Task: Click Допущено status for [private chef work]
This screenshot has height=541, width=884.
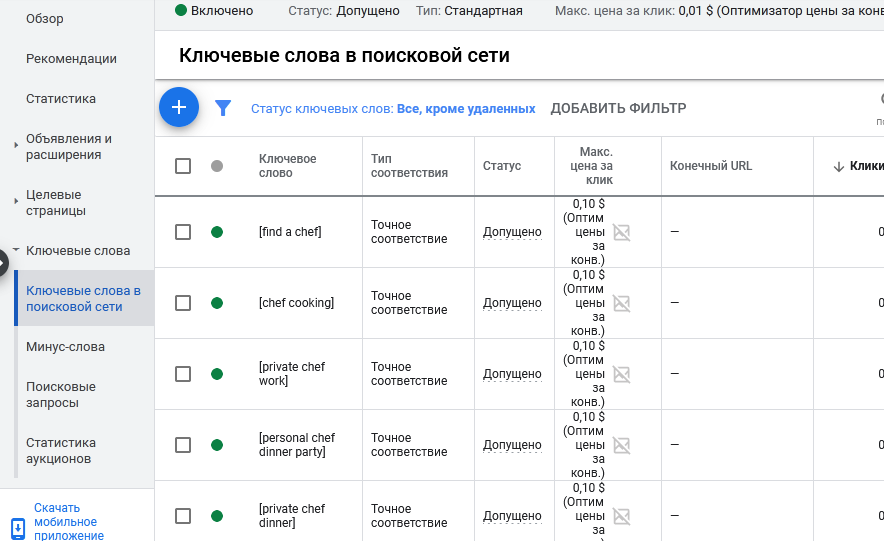Action: pos(512,374)
